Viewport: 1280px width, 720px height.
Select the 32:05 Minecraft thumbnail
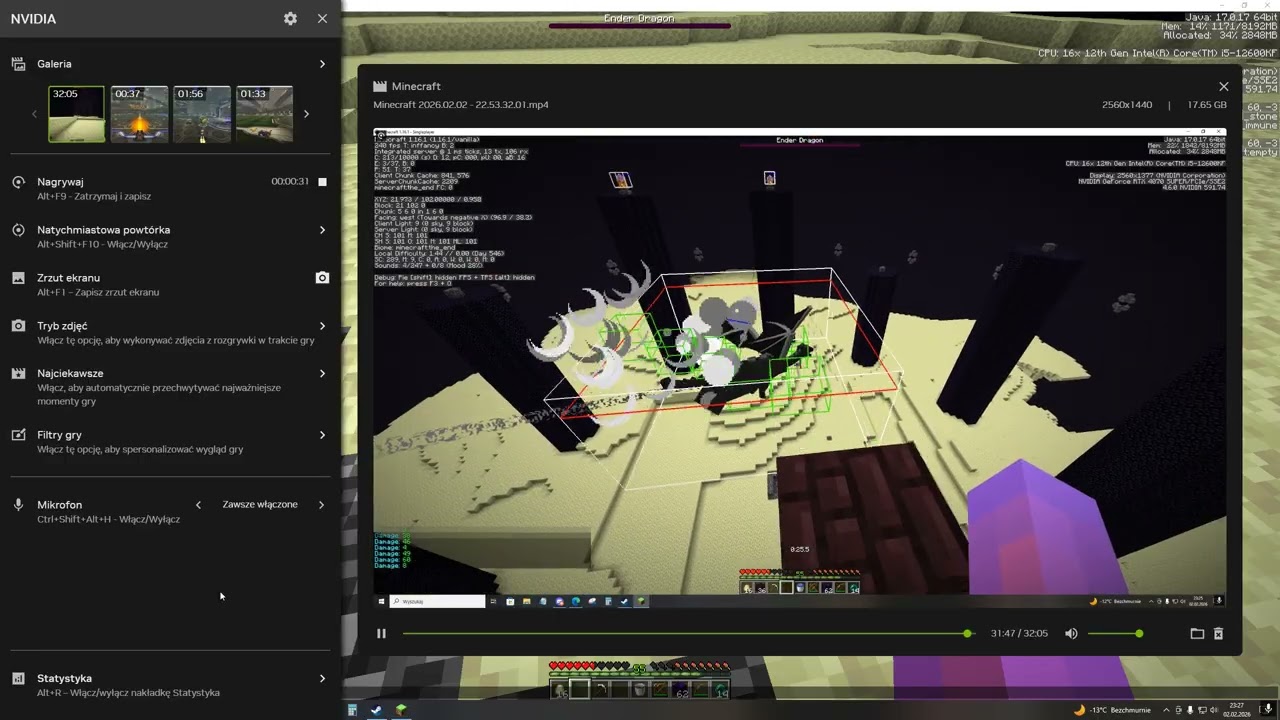pyautogui.click(x=77, y=114)
